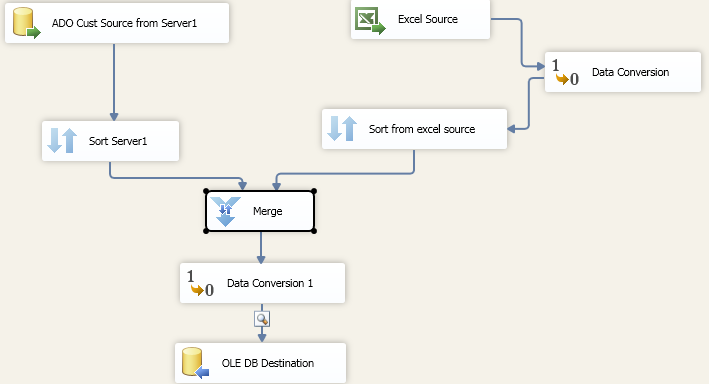Viewport: 709px width, 384px height.
Task: Click the OLE DB Destination cylinder icon
Action: coord(196,362)
